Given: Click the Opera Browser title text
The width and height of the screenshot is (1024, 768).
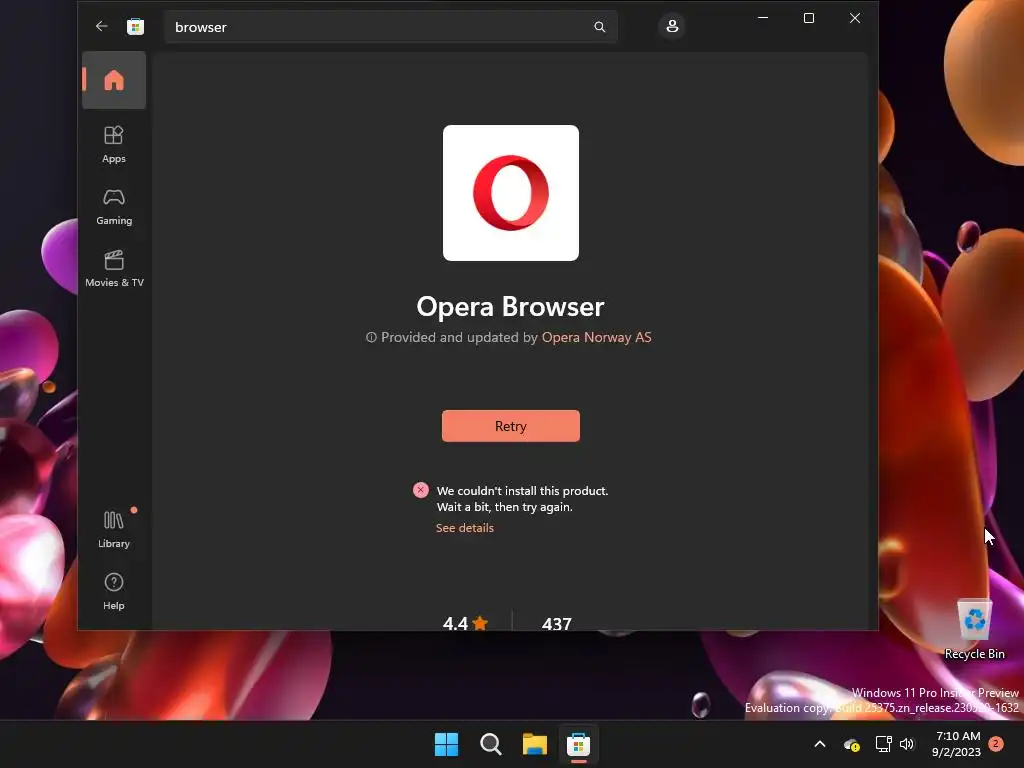Looking at the screenshot, I should coord(511,306).
